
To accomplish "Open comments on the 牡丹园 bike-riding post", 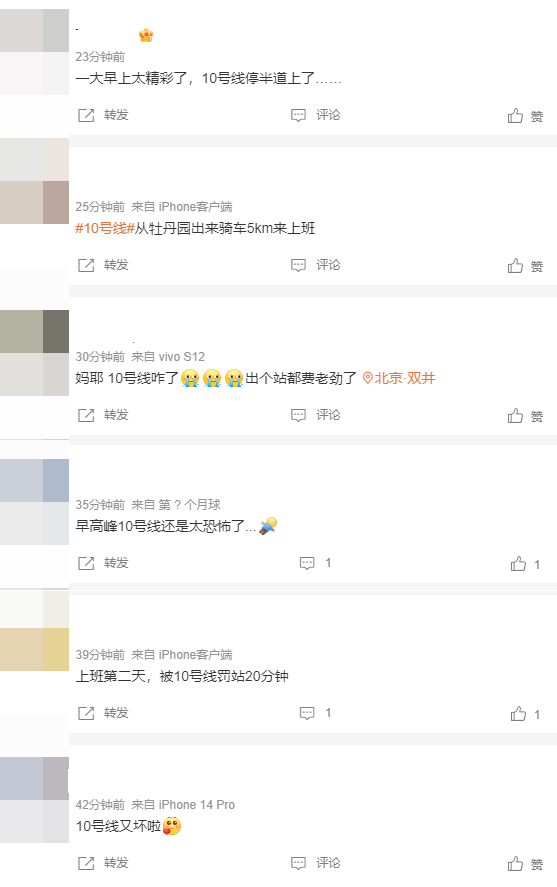I will click(x=315, y=265).
